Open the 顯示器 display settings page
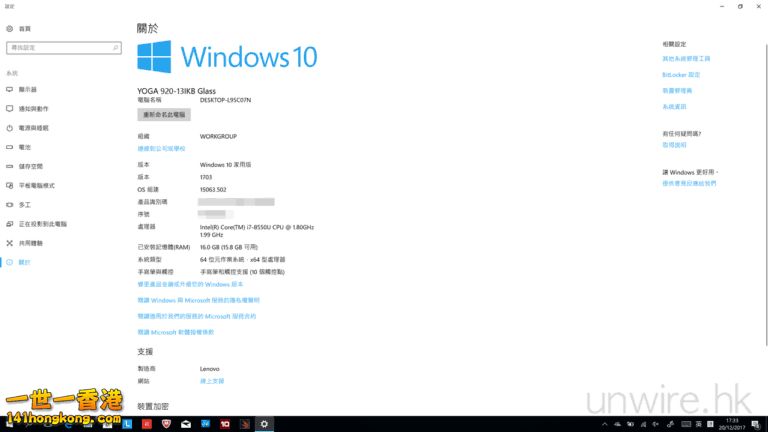 coord(27,90)
